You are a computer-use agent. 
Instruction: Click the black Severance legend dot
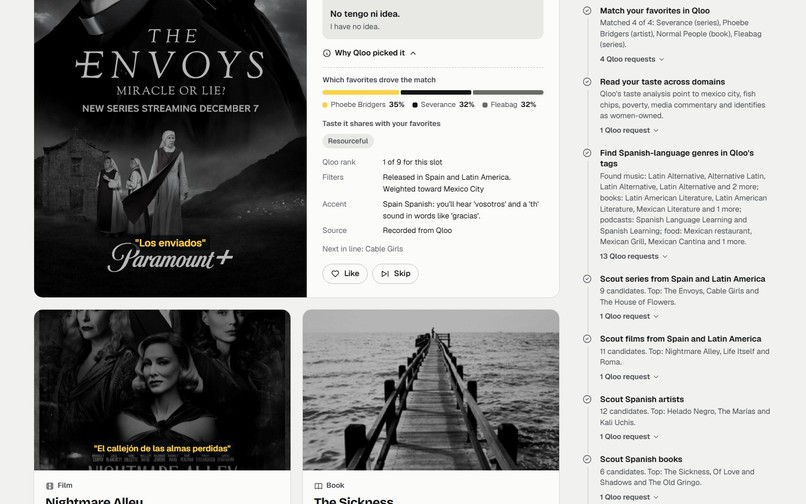tap(415, 105)
